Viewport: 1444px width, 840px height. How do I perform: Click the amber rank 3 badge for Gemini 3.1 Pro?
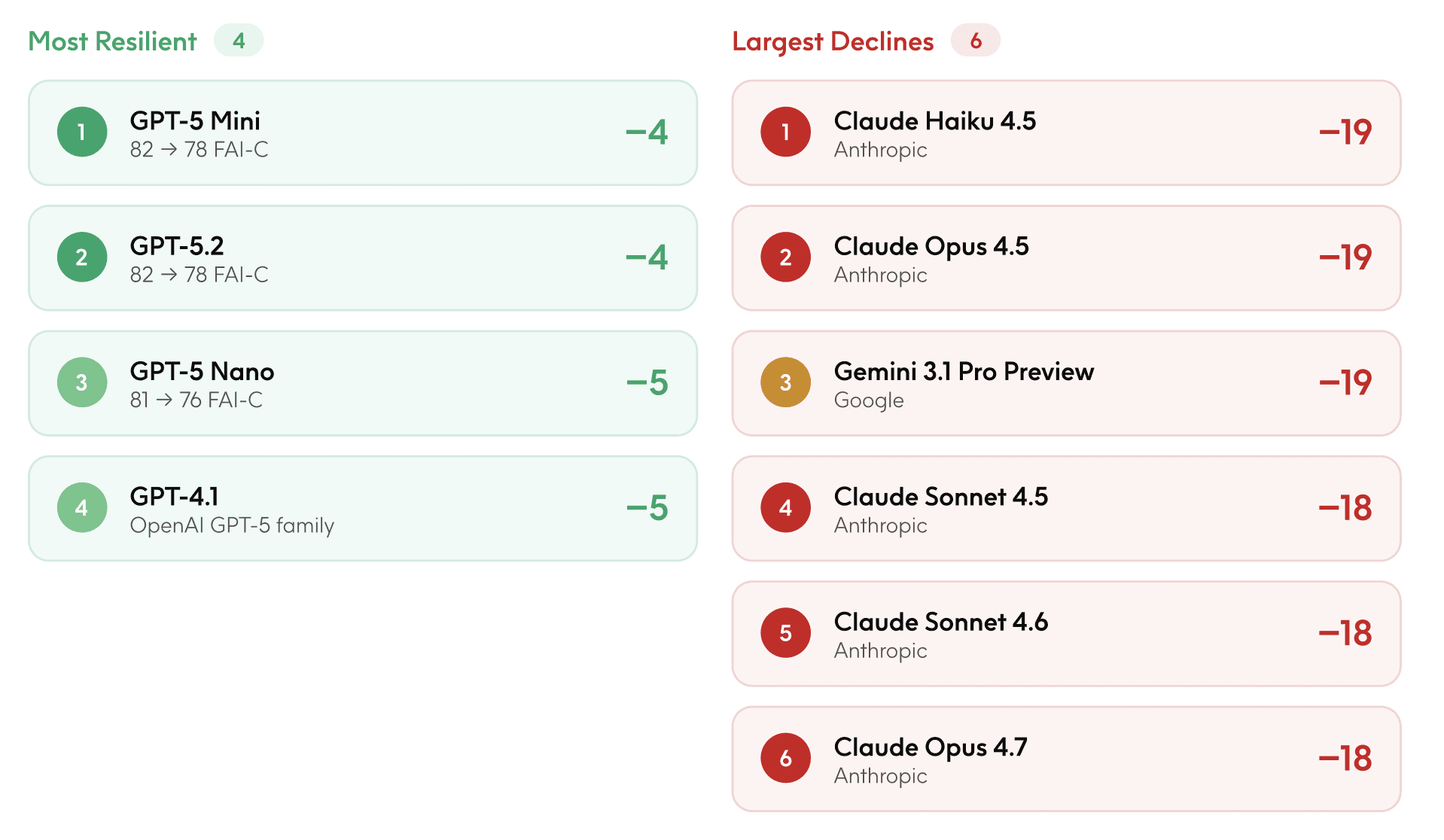[x=786, y=382]
